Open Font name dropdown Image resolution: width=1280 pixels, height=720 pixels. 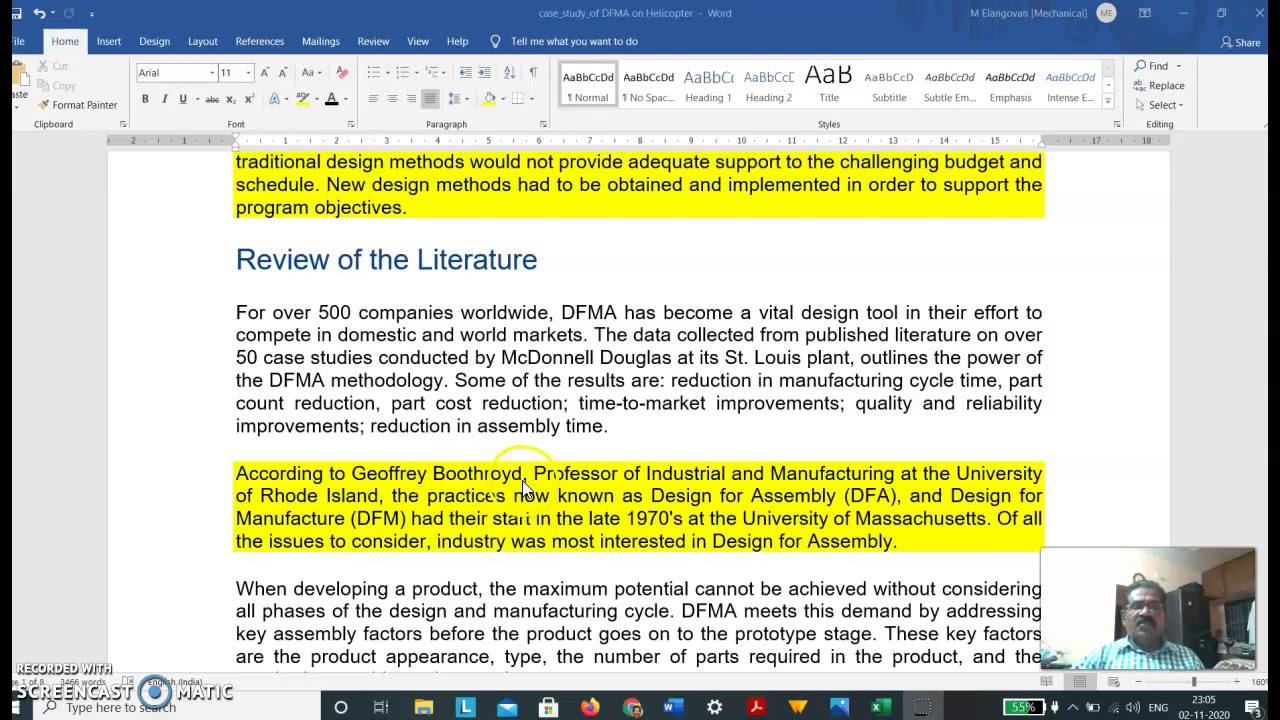click(x=212, y=73)
